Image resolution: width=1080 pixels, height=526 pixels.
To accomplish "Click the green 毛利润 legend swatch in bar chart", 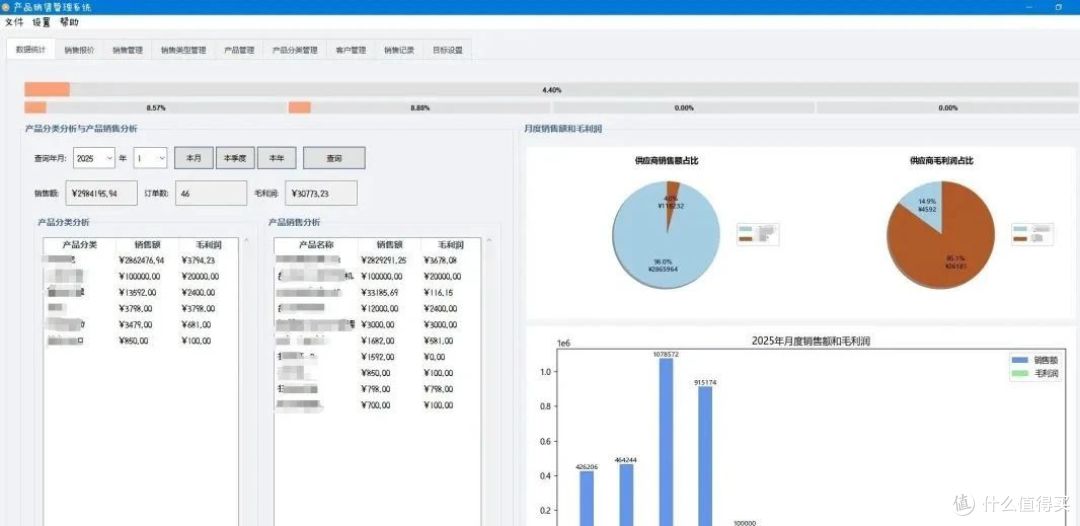I will click(1019, 374).
